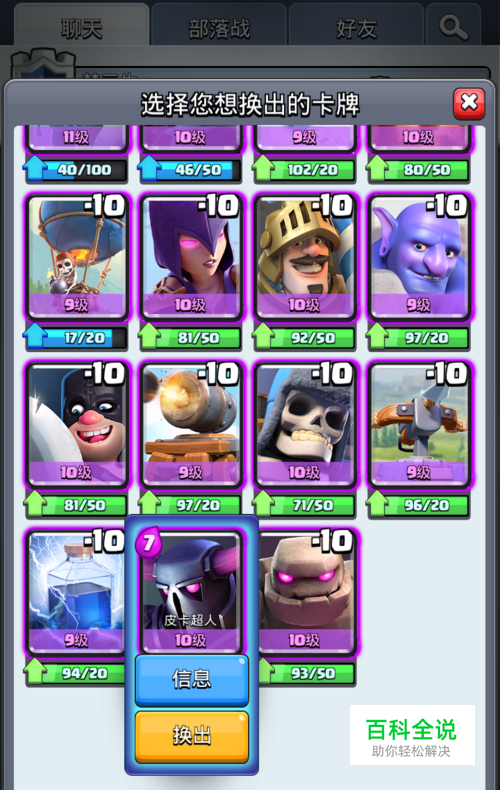Switch to the 聊天 chat tab

pyautogui.click(x=82, y=28)
